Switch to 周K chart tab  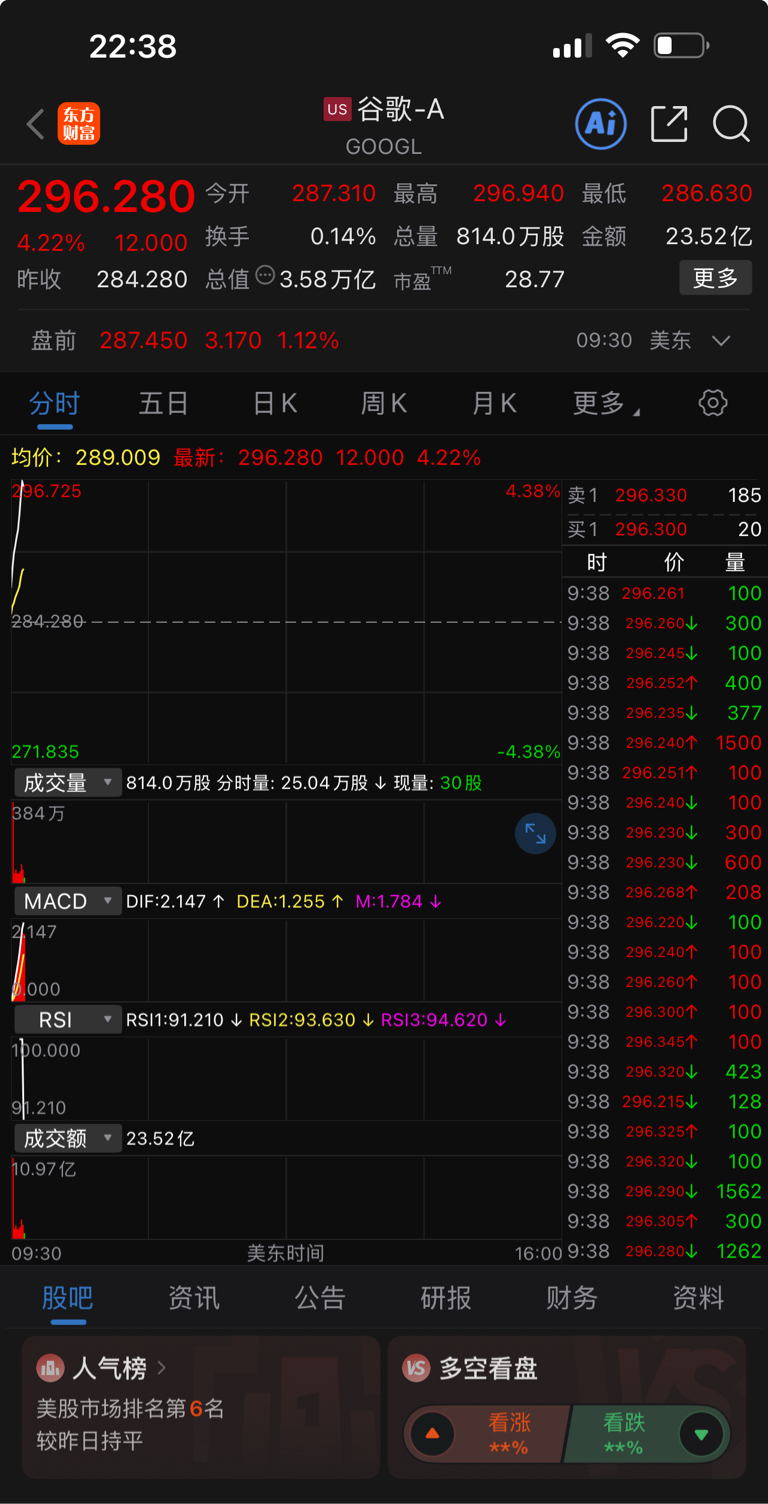(x=384, y=403)
